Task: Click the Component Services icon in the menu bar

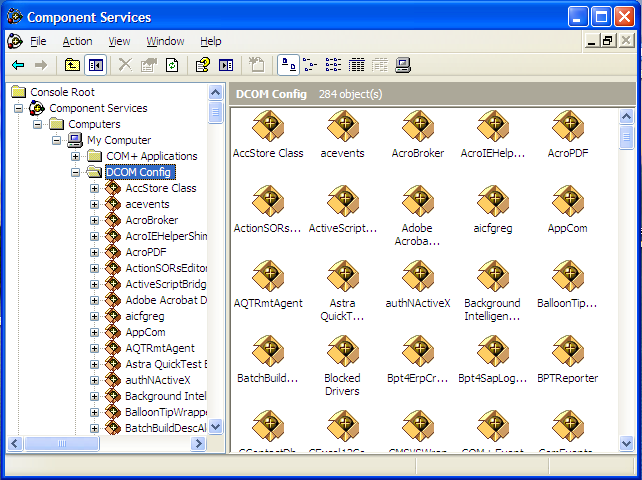Action: coord(15,41)
